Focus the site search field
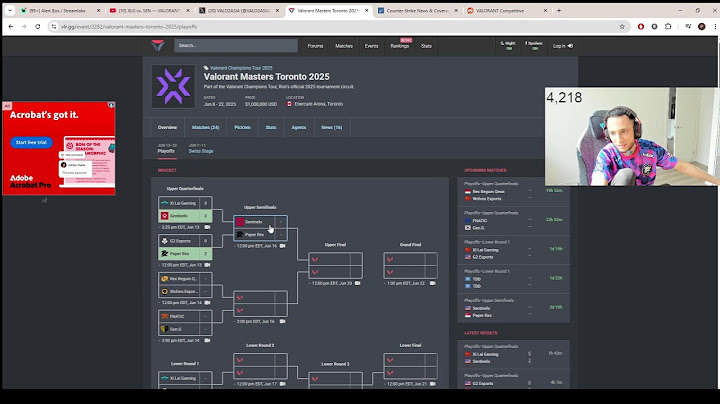This screenshot has width=720, height=404. click(236, 45)
